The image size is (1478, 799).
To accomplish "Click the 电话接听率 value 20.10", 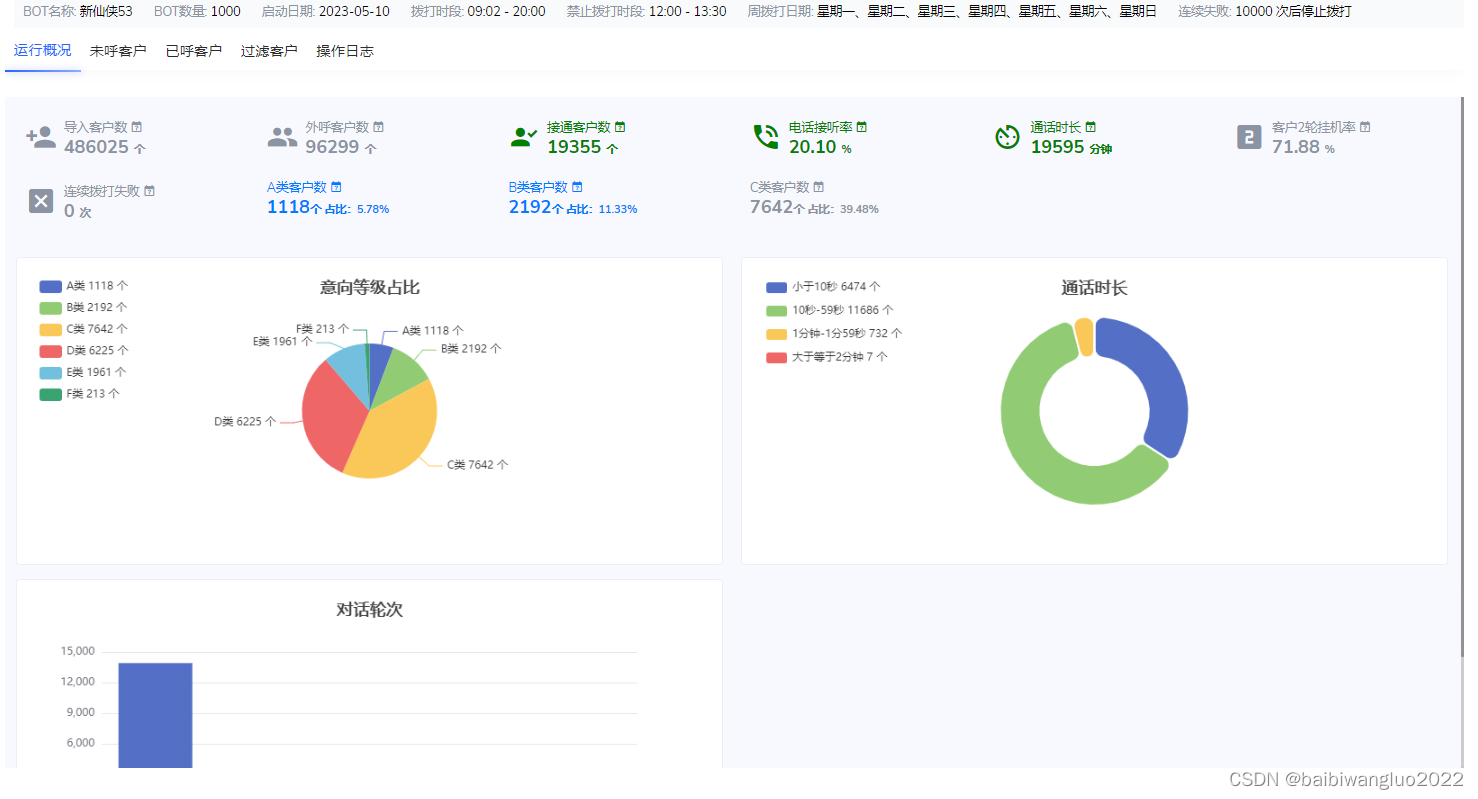I will 812,147.
